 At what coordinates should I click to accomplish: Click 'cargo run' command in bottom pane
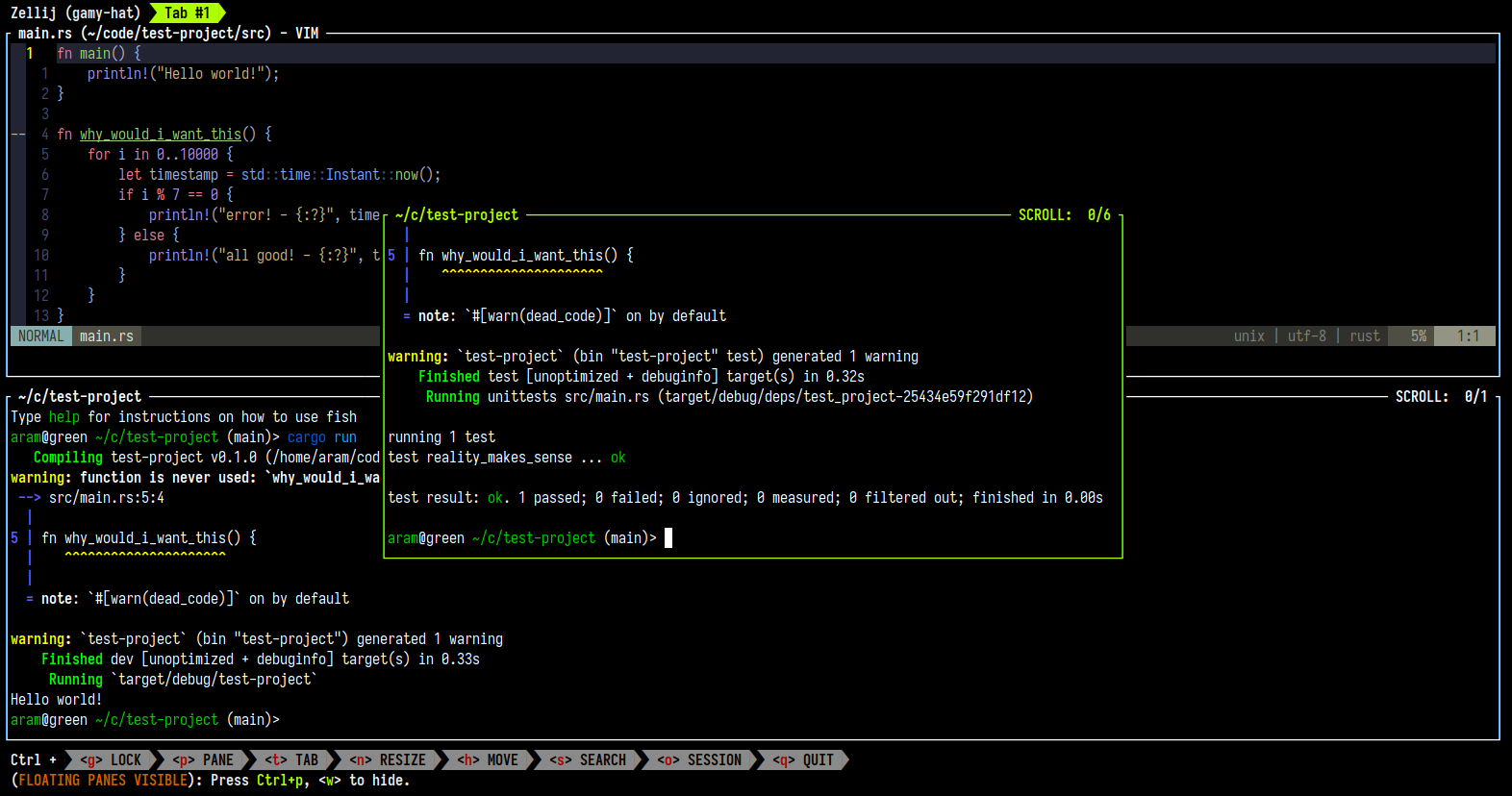coord(322,436)
